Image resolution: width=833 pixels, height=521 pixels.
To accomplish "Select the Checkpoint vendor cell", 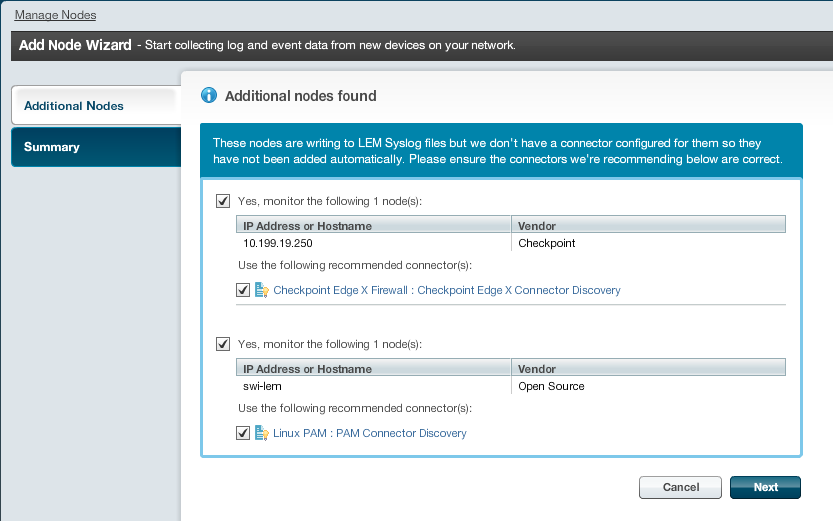I will point(648,243).
